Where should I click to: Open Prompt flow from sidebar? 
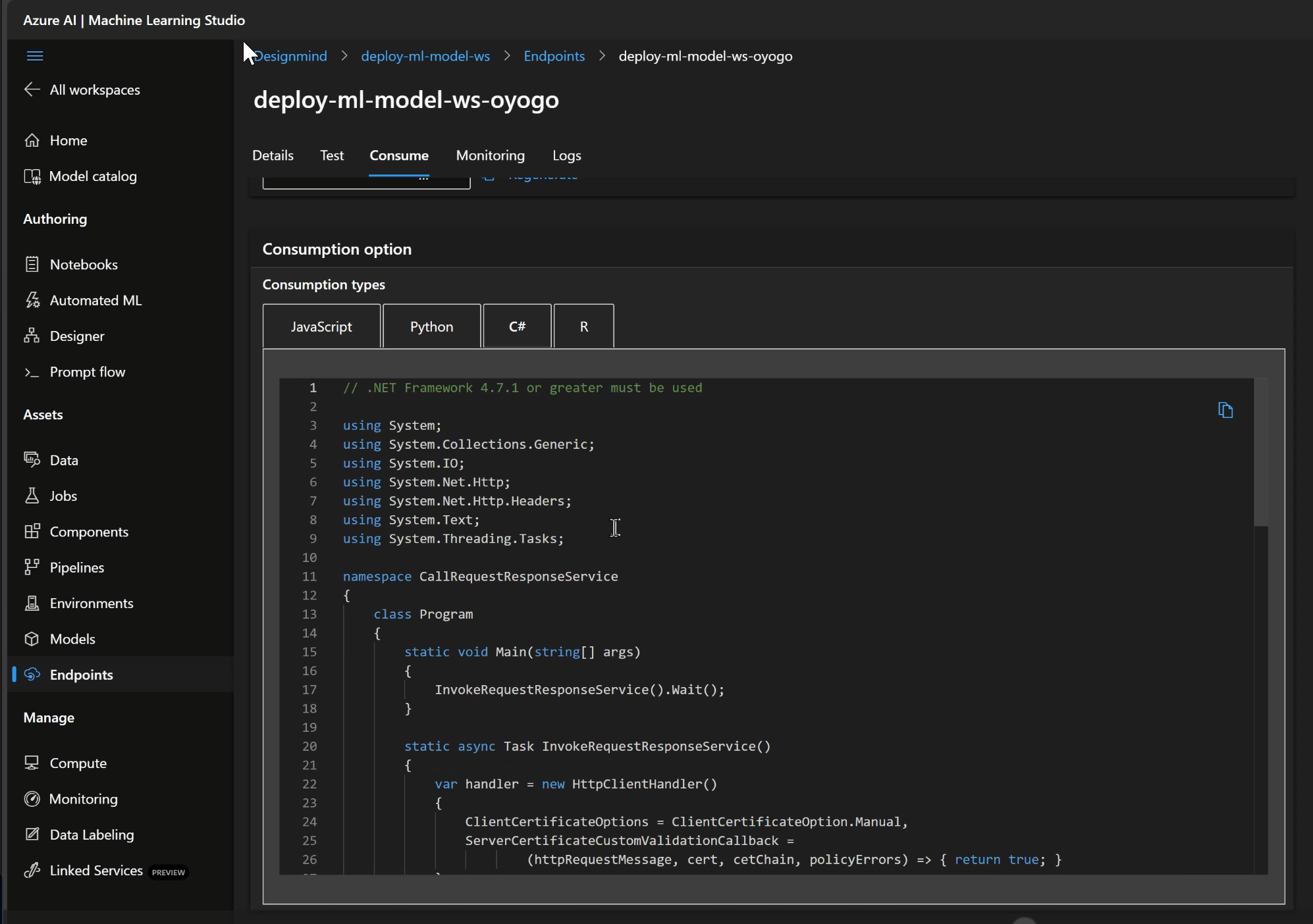(87, 372)
